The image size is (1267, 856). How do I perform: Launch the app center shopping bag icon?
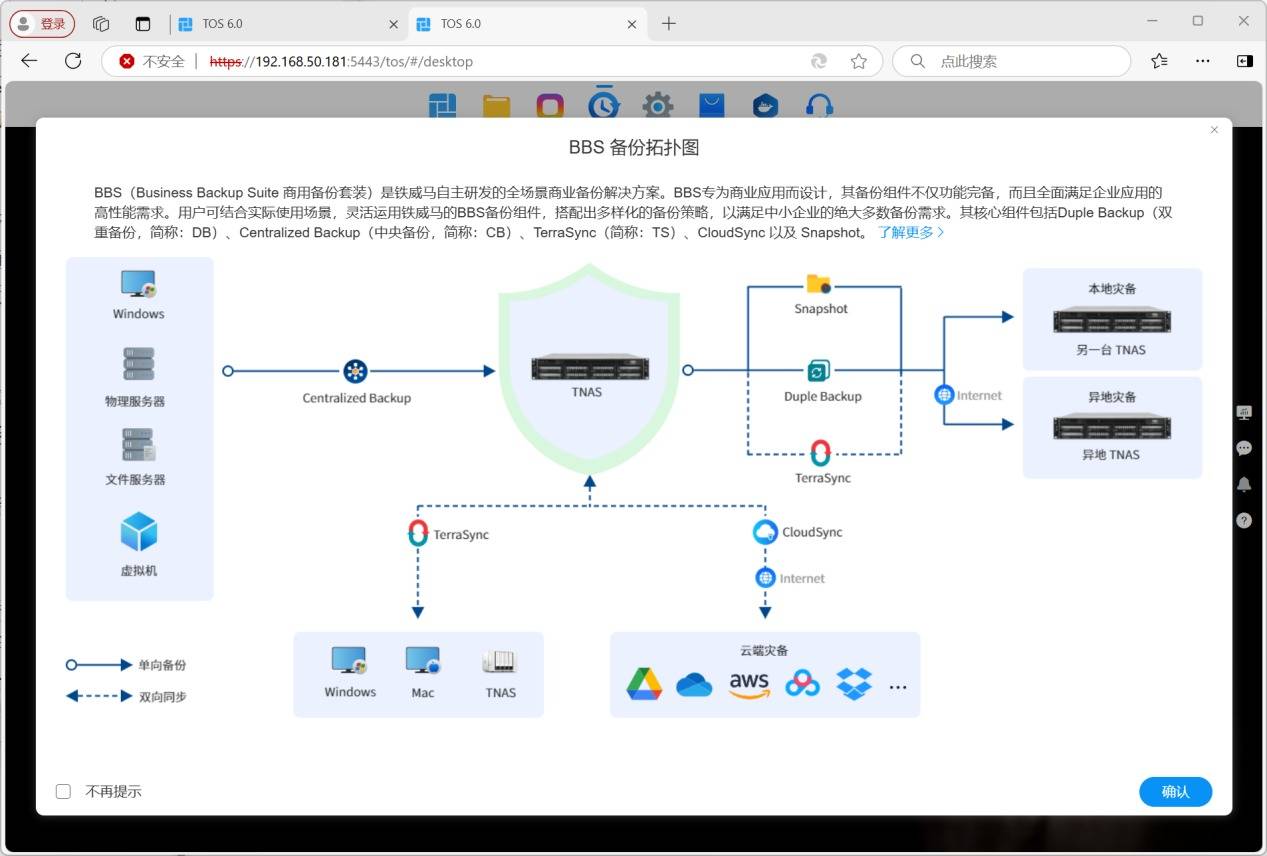[x=711, y=106]
